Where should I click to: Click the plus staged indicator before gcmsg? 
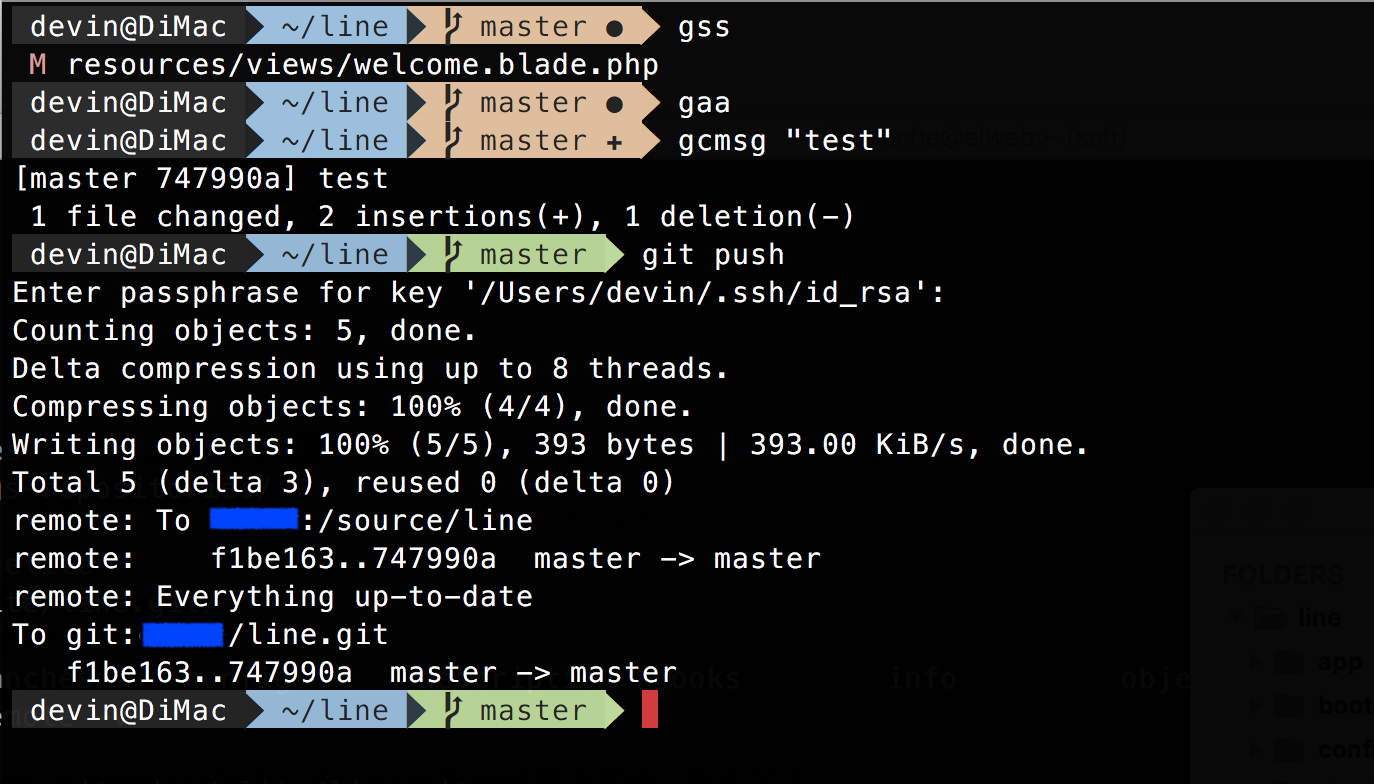coord(614,142)
